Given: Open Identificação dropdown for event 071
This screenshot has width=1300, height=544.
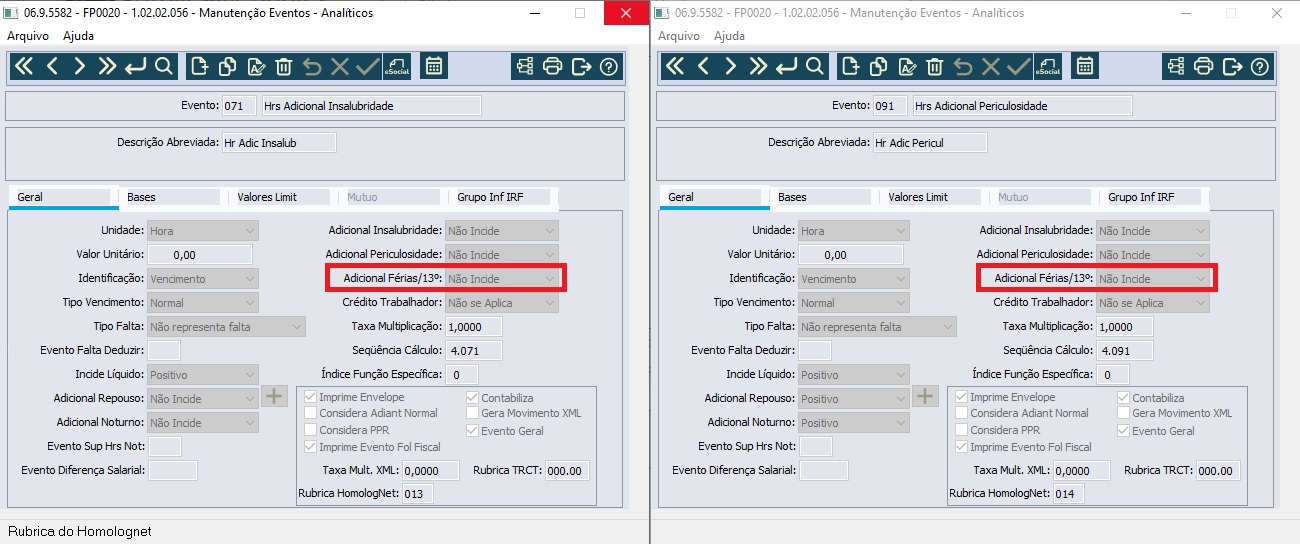Looking at the screenshot, I should pos(202,278).
